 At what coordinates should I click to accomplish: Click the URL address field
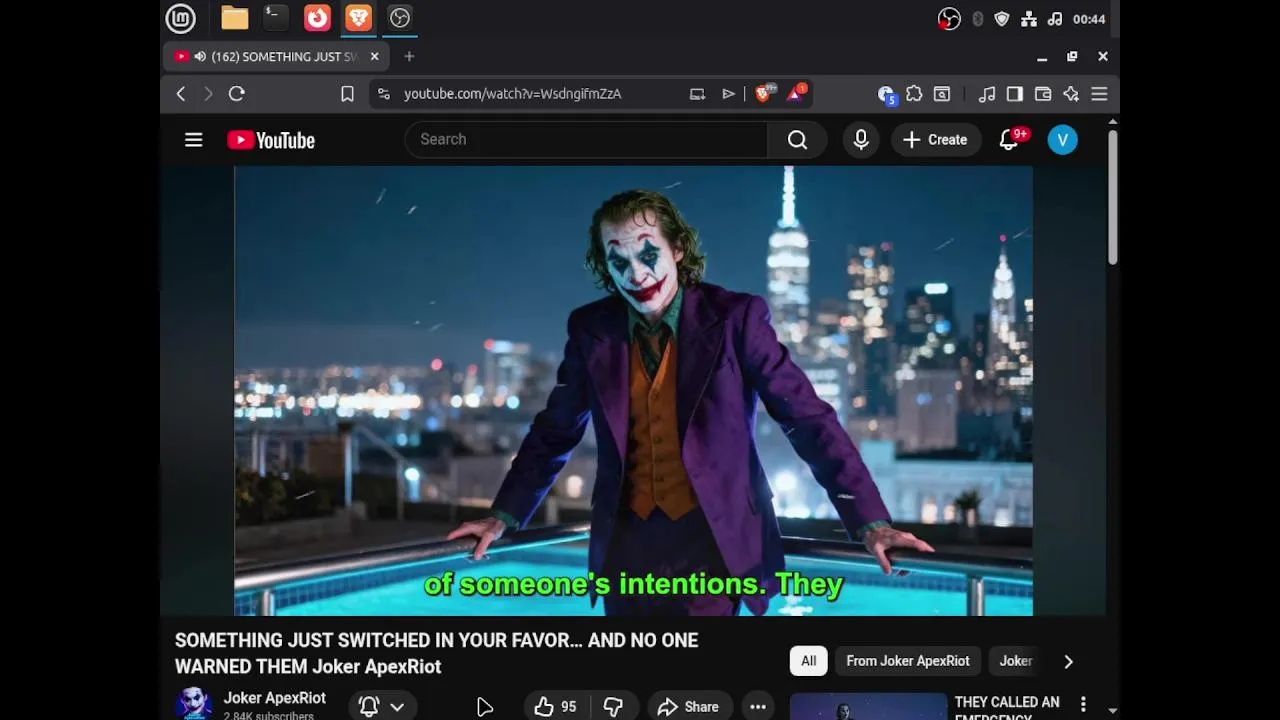(x=512, y=94)
